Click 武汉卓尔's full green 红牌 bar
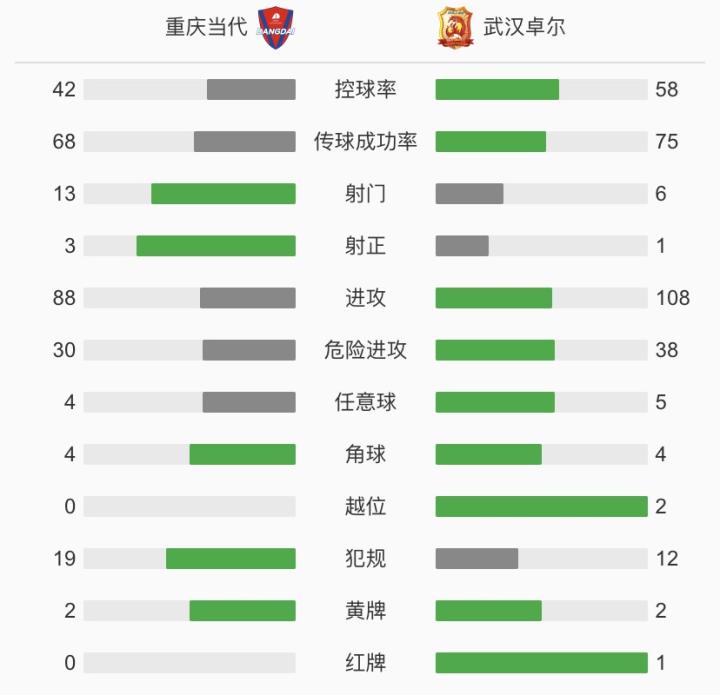The width and height of the screenshot is (720, 695). pos(541,663)
